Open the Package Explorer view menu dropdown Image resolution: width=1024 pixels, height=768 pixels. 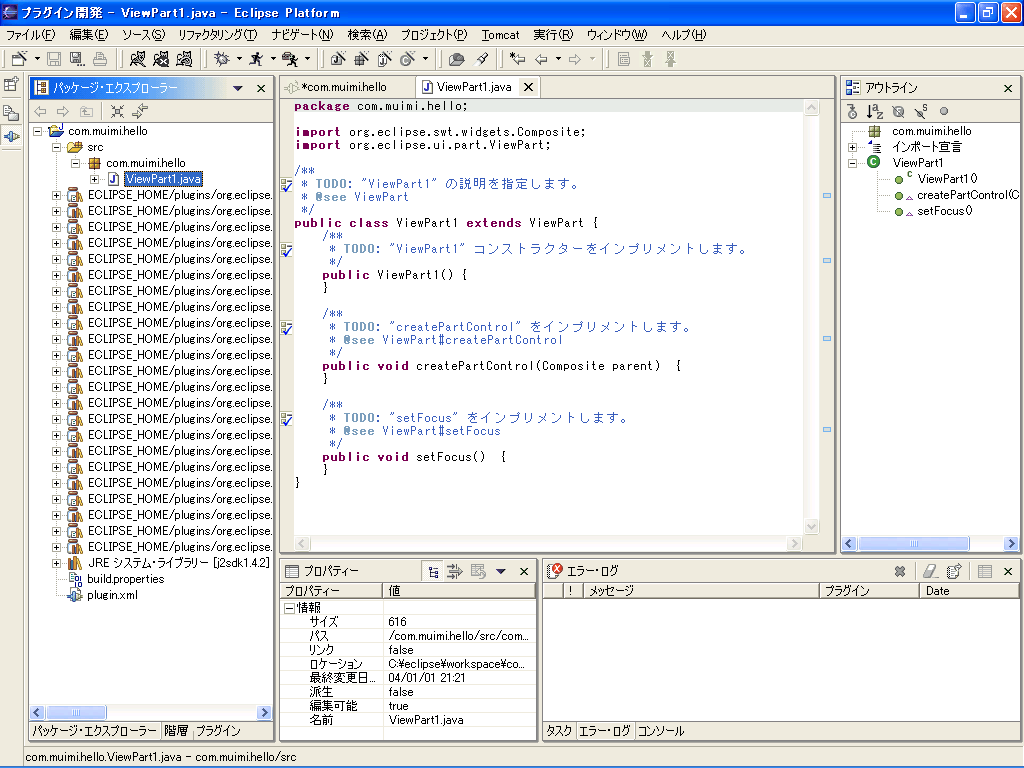(x=238, y=88)
